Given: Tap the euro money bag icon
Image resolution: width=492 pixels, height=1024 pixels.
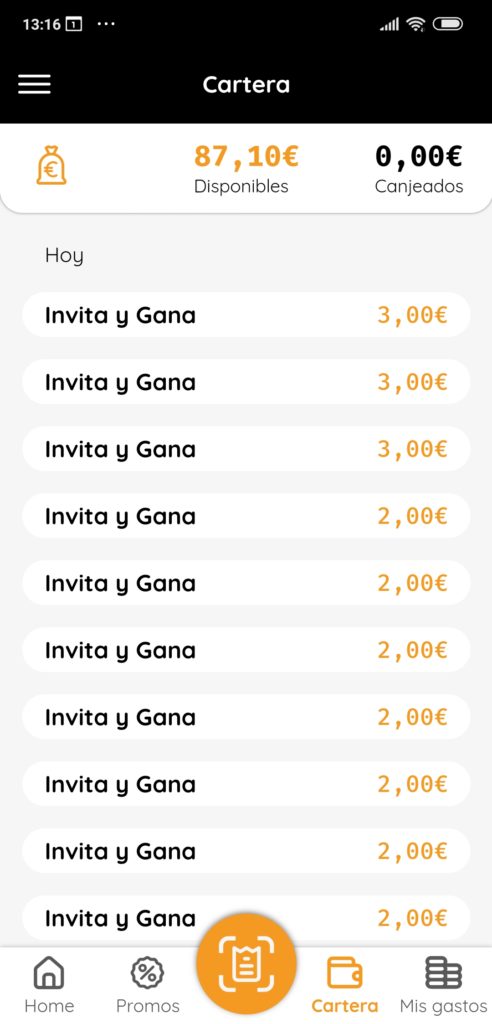Looking at the screenshot, I should click(x=51, y=165).
